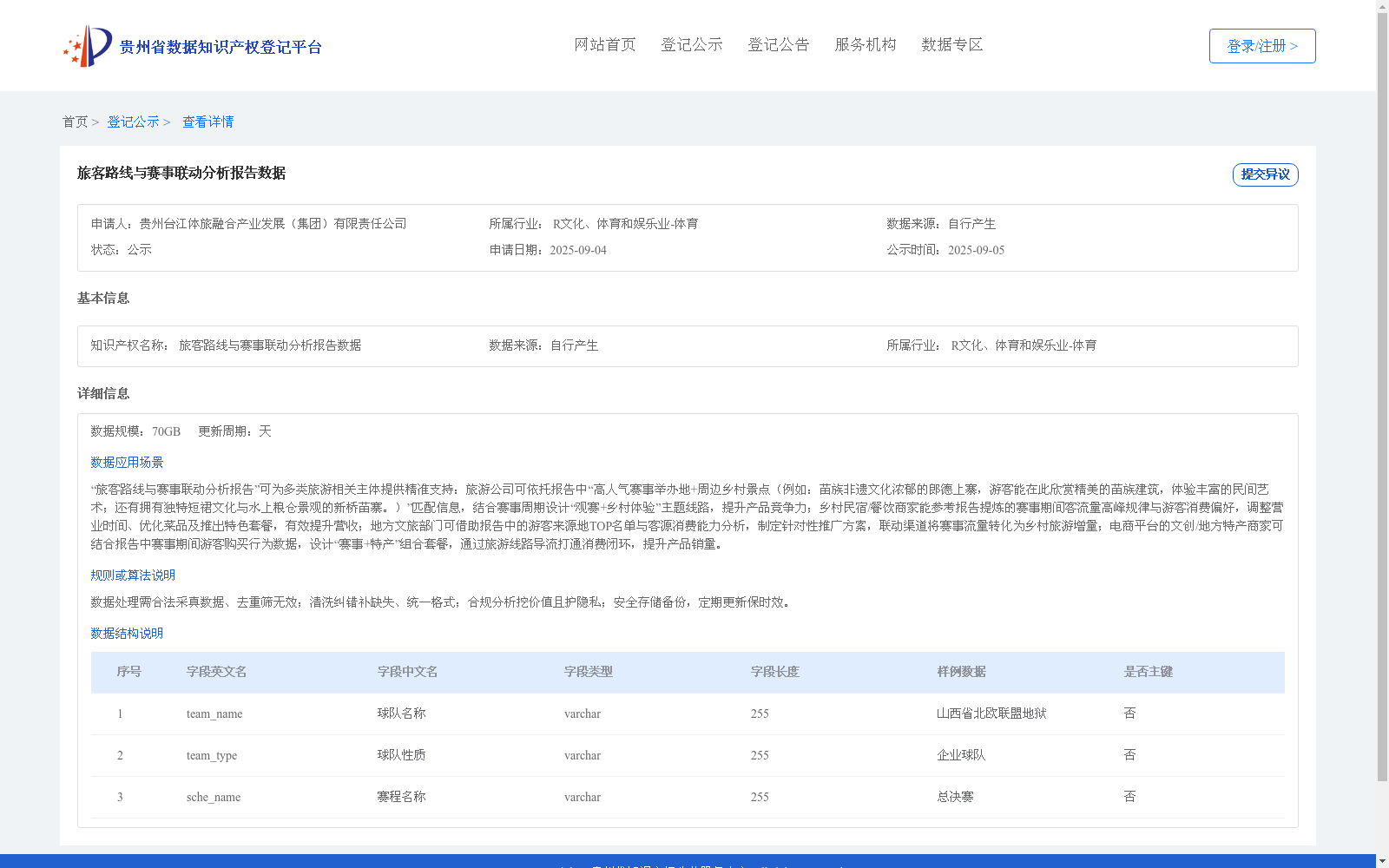Click 状态：公示 text
The image size is (1389, 868).
point(122,250)
